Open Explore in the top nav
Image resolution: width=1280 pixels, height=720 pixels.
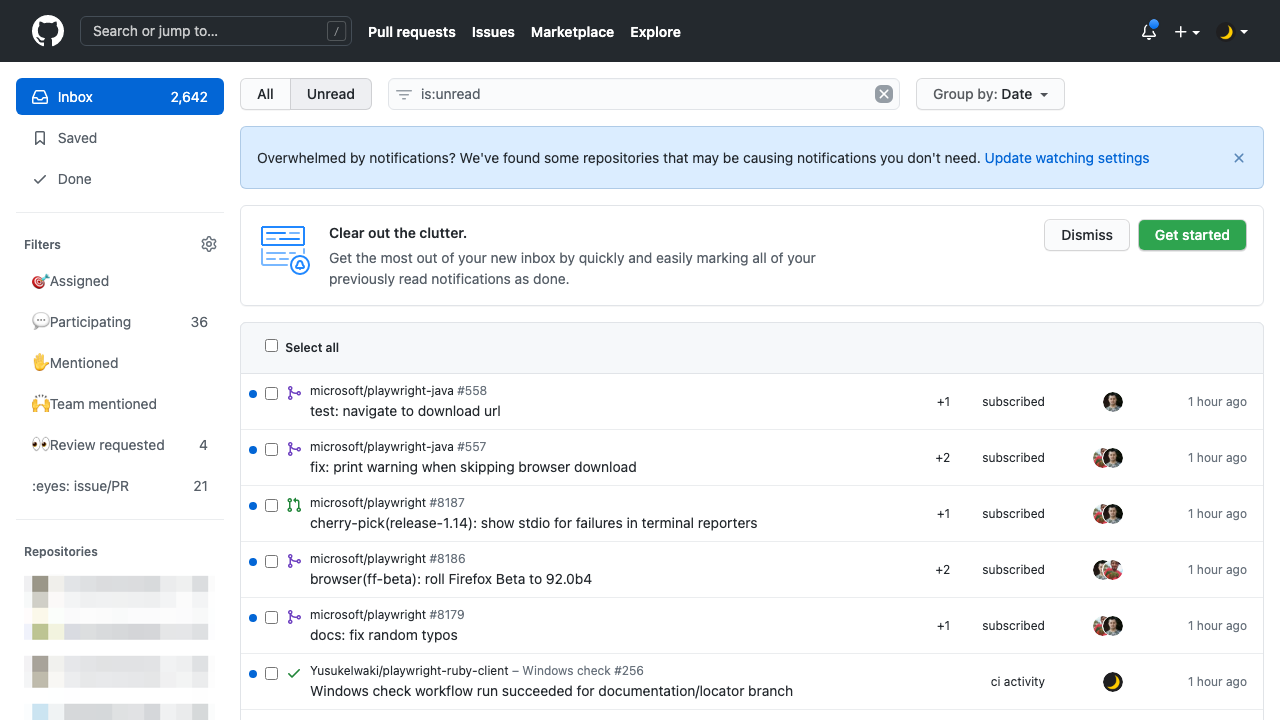(x=655, y=32)
